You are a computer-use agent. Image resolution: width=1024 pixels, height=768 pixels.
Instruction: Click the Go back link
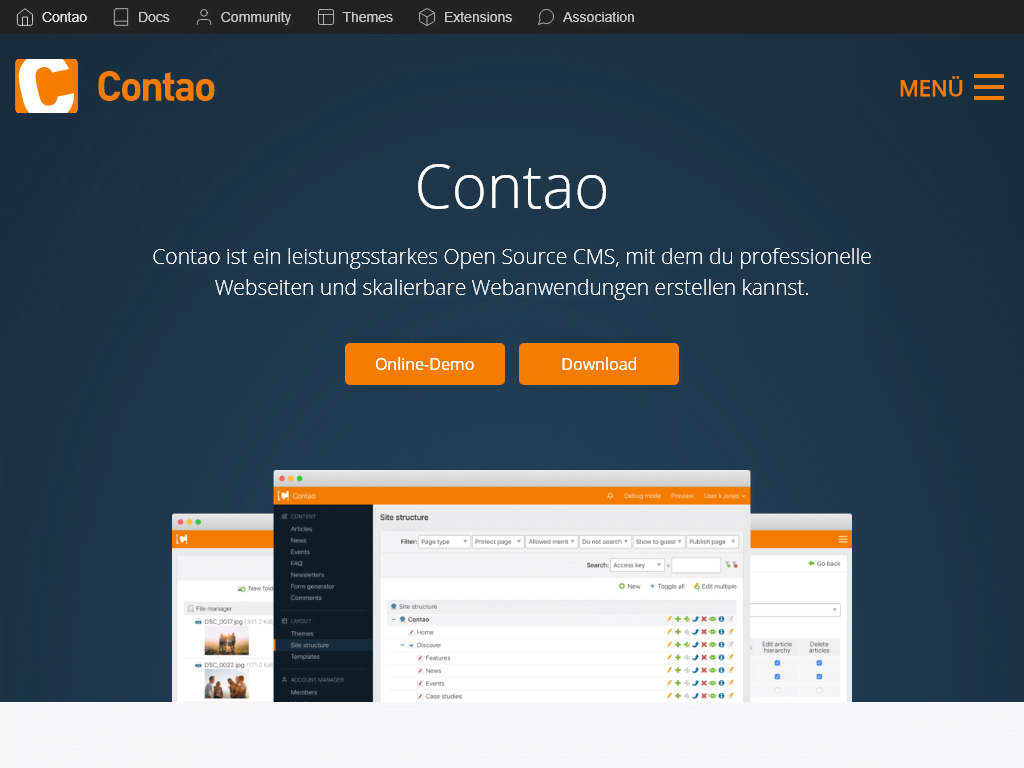tap(828, 564)
